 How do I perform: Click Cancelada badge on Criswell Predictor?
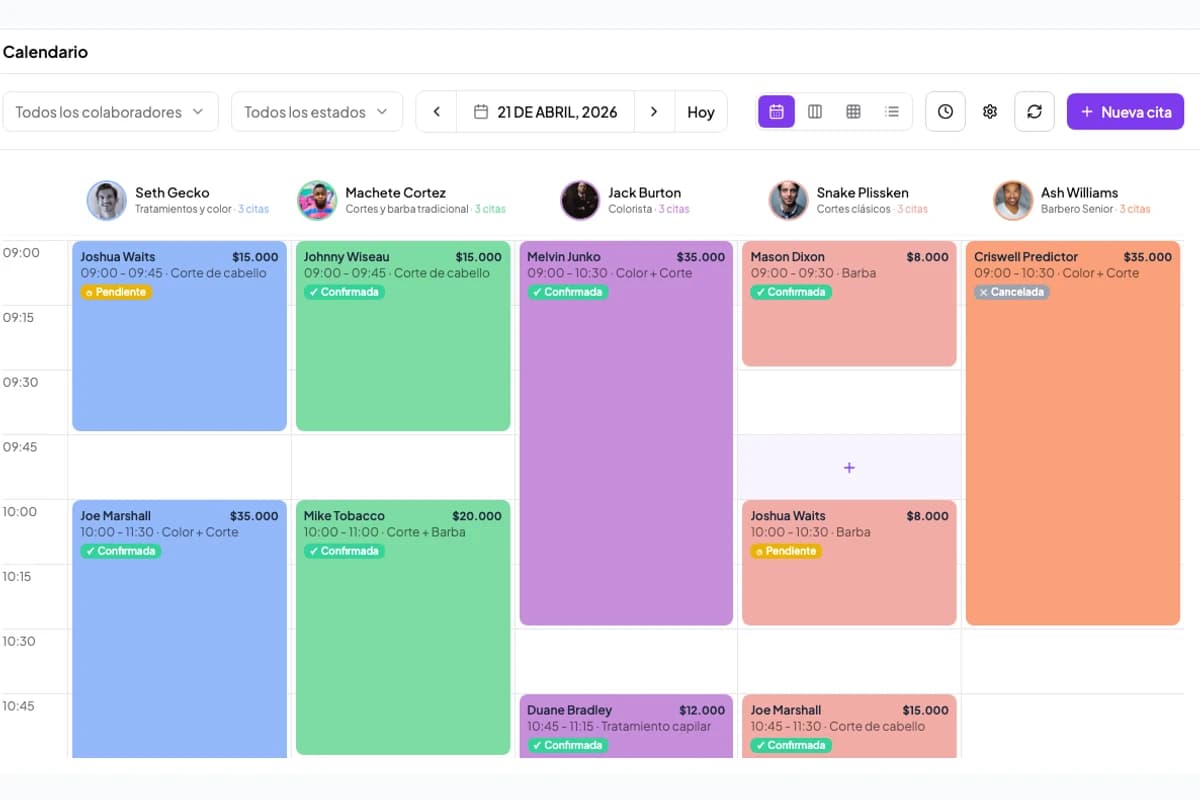1012,292
